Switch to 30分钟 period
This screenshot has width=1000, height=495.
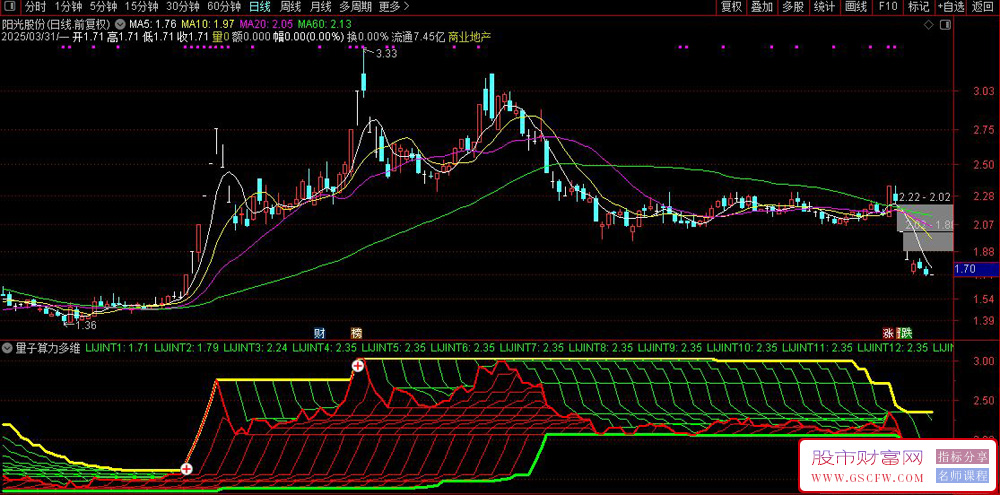click(x=182, y=7)
